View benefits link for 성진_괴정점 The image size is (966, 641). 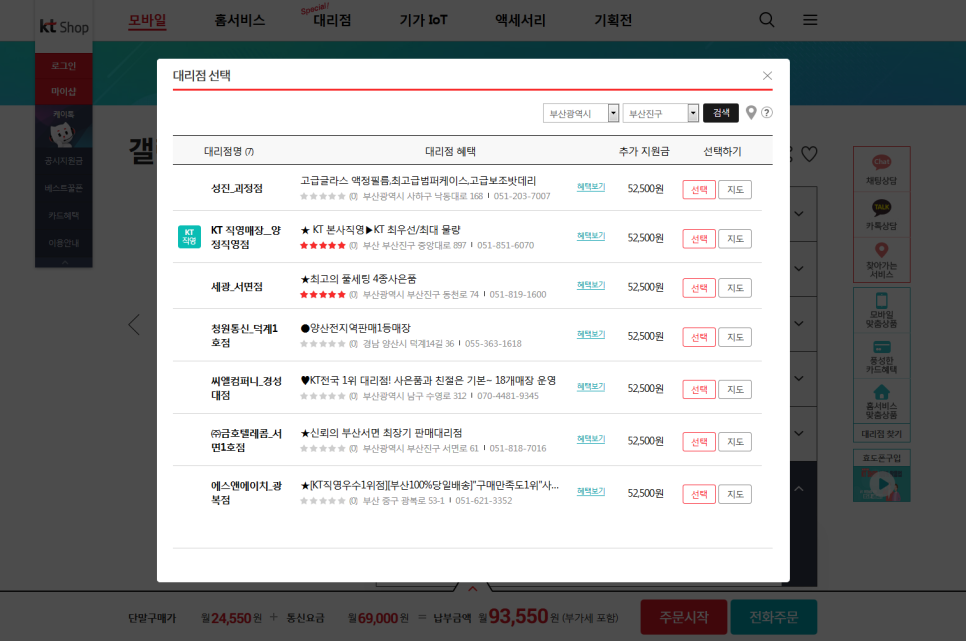pyautogui.click(x=591, y=187)
